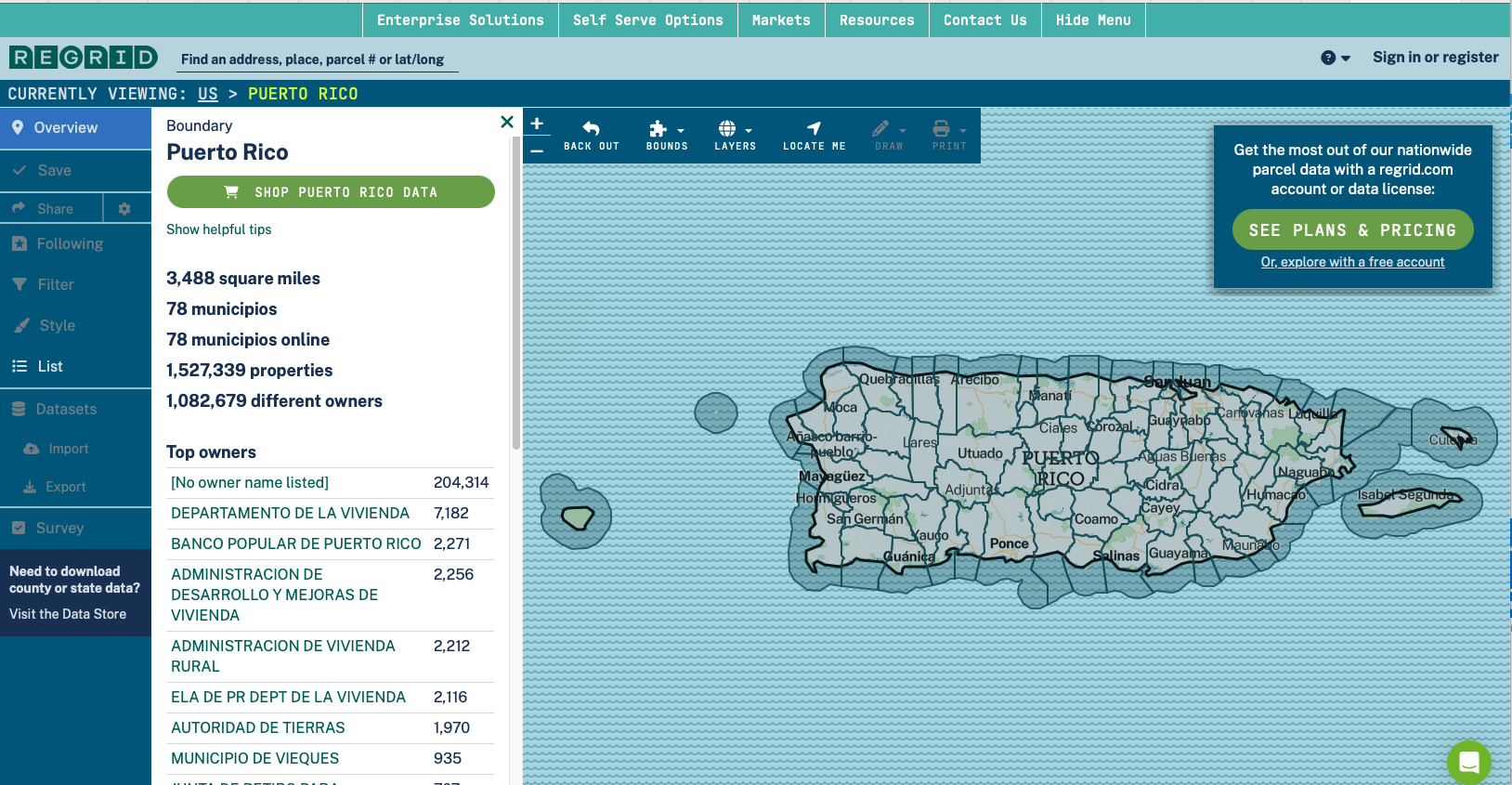
Task: Open Contact Us page
Action: pos(984,20)
